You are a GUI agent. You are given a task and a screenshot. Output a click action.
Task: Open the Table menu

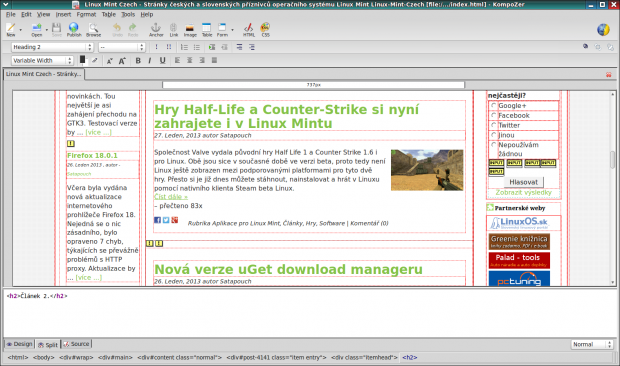(109, 14)
